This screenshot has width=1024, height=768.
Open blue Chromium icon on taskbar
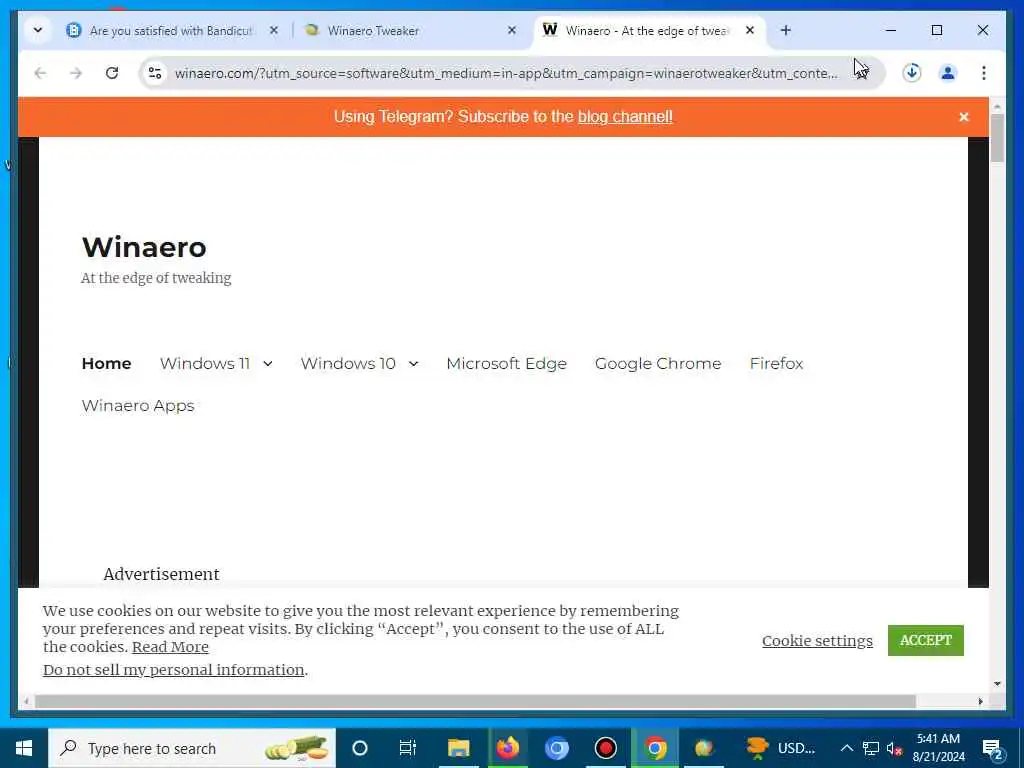coord(557,748)
